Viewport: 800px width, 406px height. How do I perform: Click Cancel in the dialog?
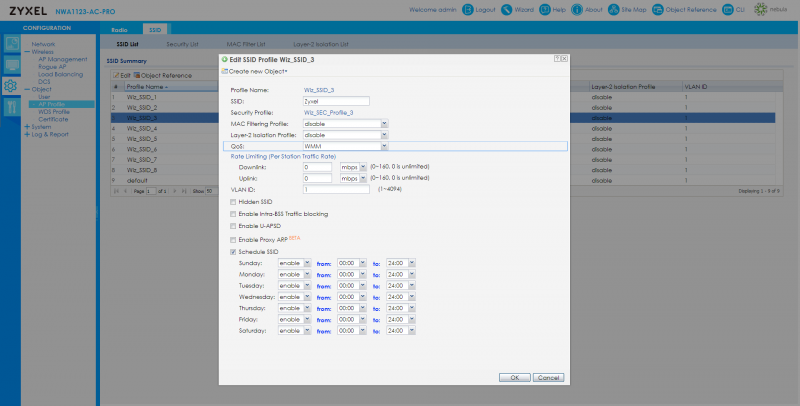[547, 377]
